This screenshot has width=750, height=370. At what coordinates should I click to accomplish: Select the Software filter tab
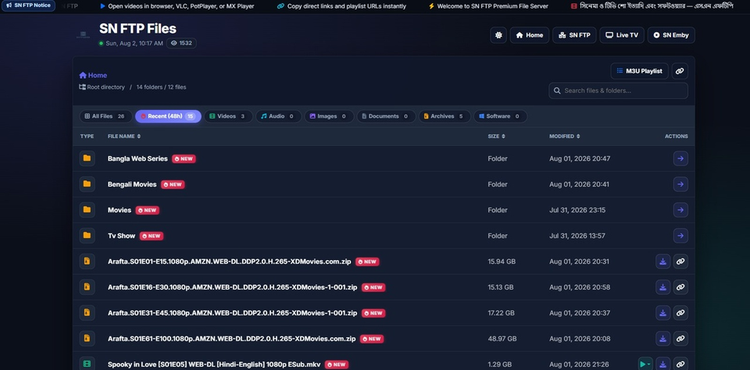[500, 116]
